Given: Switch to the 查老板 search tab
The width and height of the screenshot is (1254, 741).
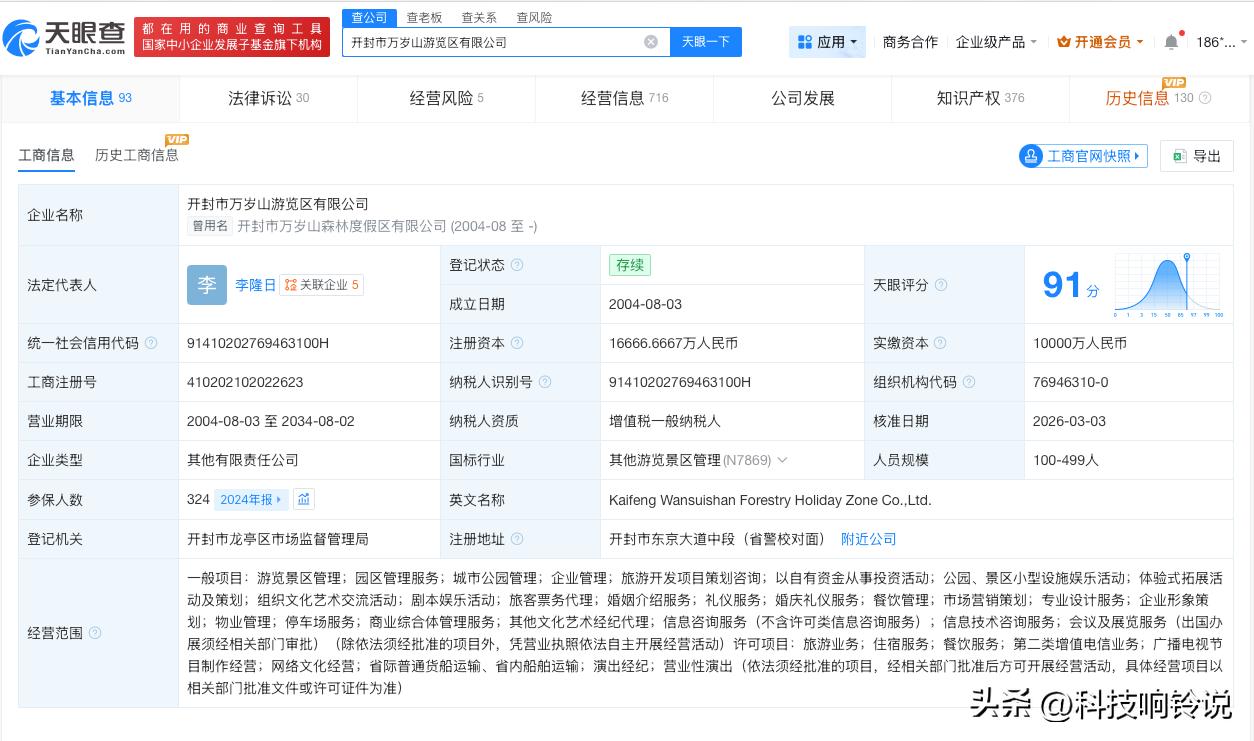Looking at the screenshot, I should [424, 17].
